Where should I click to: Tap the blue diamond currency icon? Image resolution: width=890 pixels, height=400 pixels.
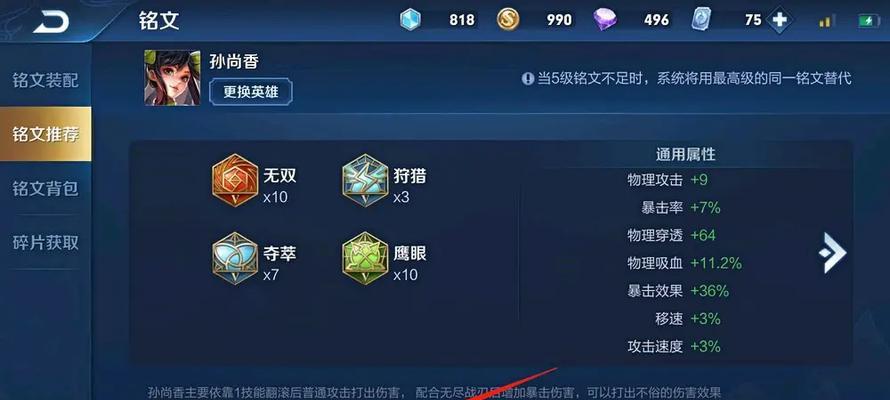(410, 20)
